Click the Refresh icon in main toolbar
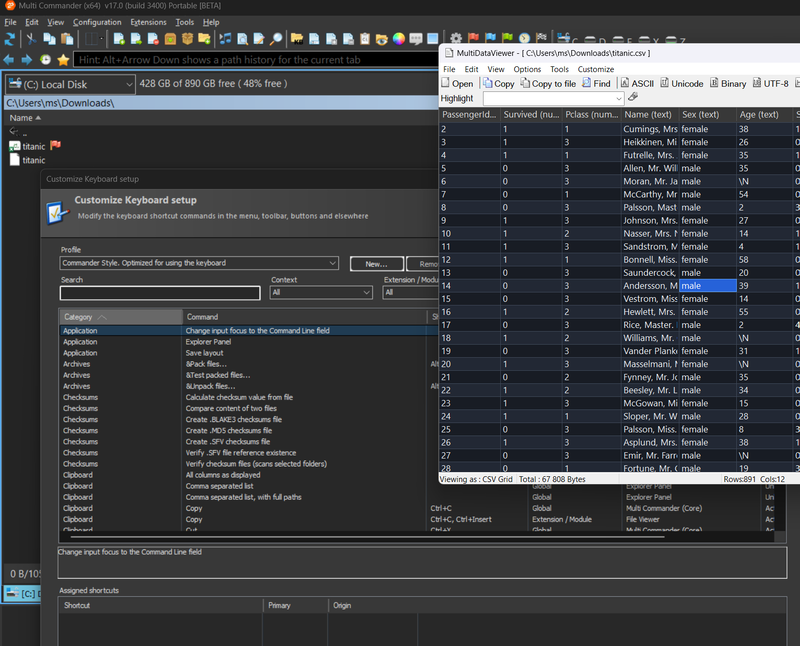Image resolution: width=800 pixels, height=646 pixels. 10,39
